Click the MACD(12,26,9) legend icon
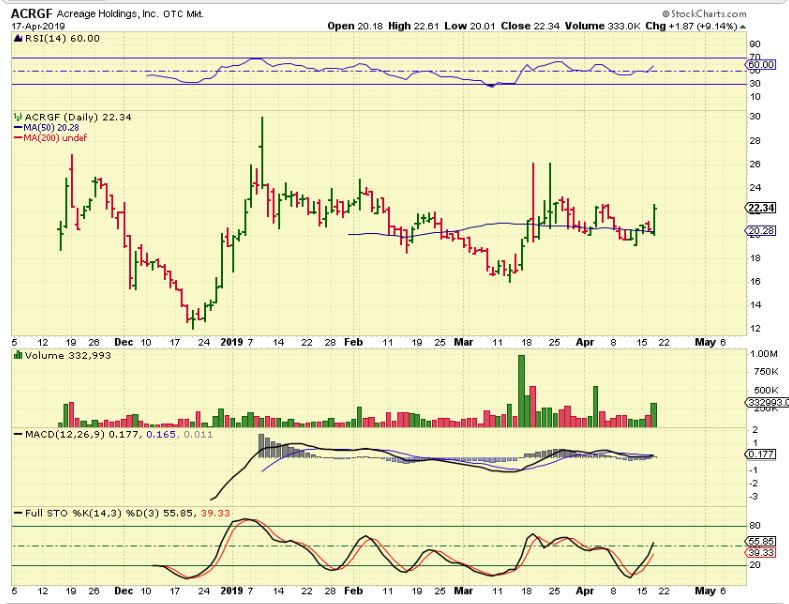 (x=16, y=431)
